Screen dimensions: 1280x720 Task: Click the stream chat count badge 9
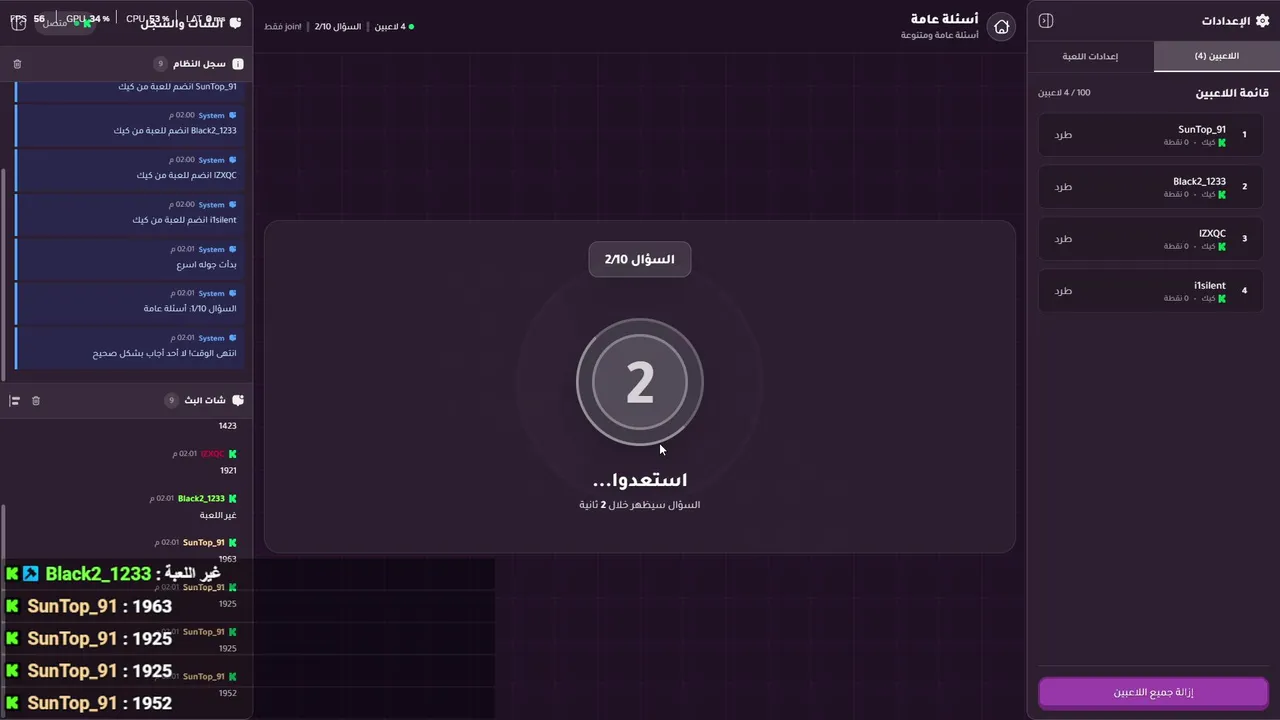click(172, 401)
